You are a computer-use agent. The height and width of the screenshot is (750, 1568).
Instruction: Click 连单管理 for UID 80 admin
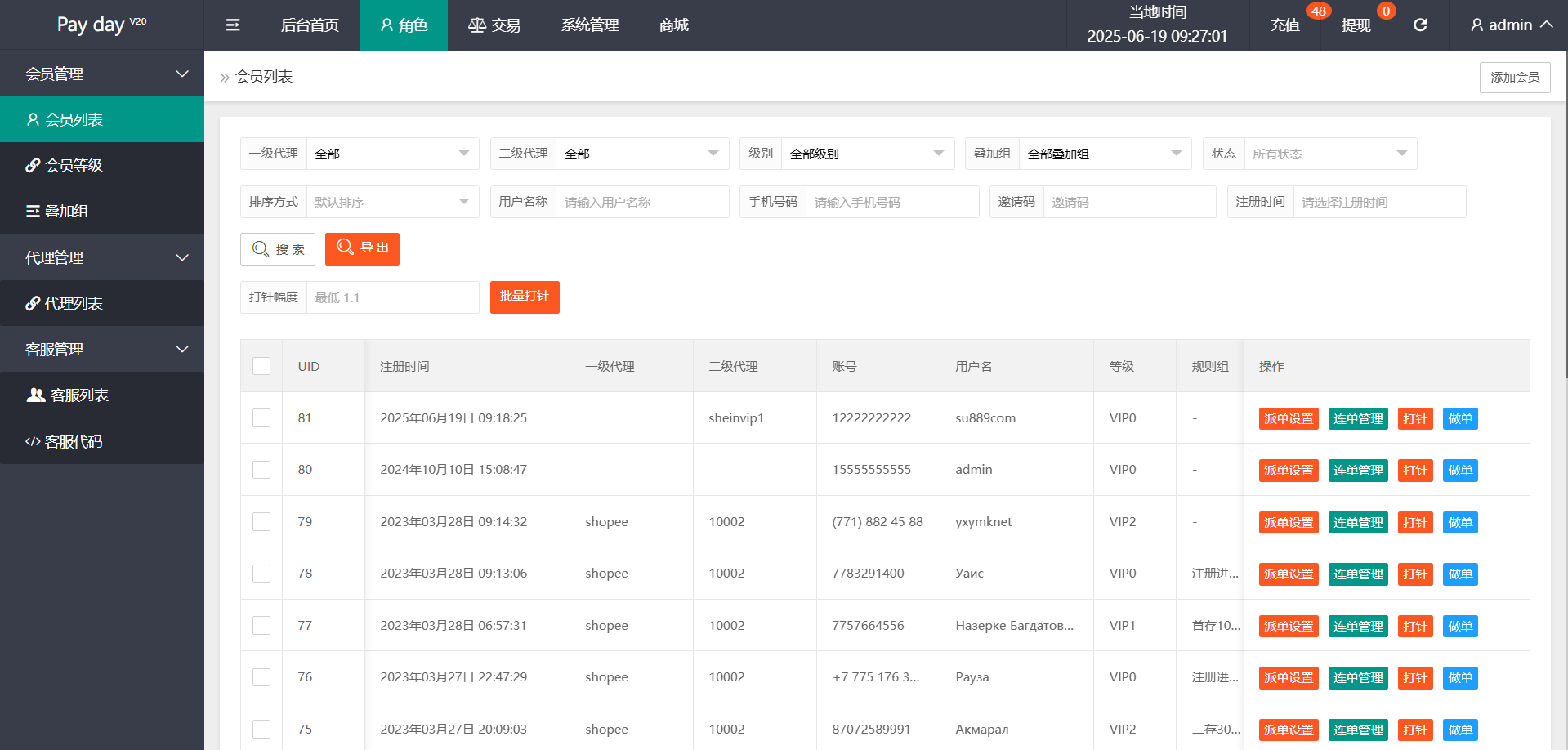(1358, 471)
